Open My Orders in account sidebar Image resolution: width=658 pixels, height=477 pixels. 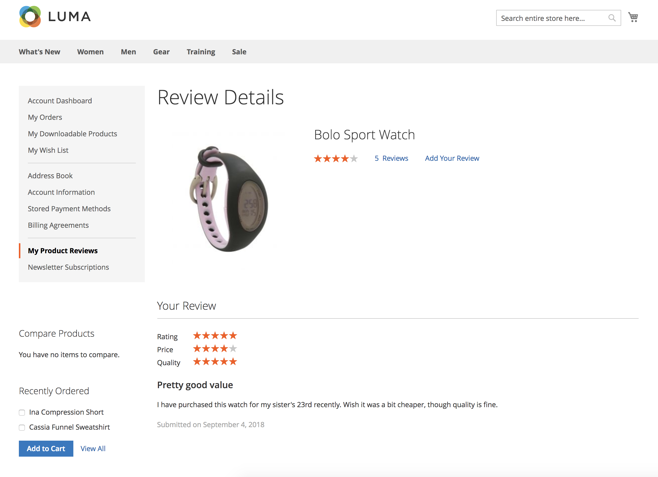click(x=45, y=117)
